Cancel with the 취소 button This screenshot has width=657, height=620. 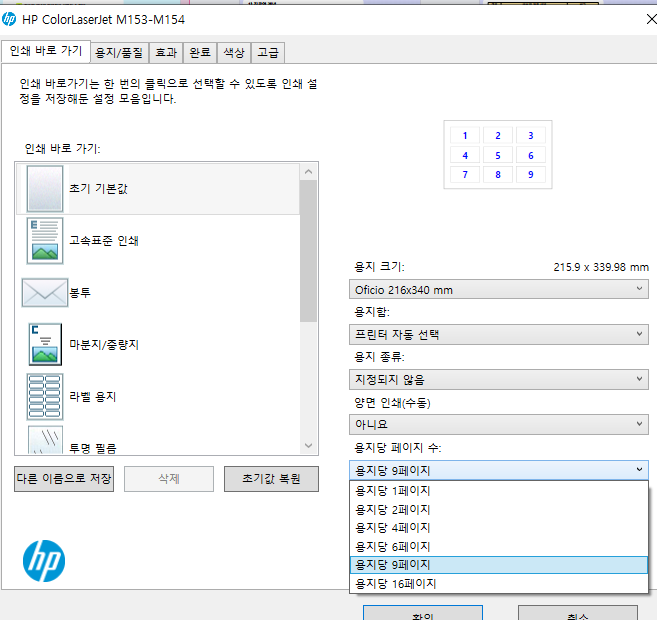click(x=578, y=613)
